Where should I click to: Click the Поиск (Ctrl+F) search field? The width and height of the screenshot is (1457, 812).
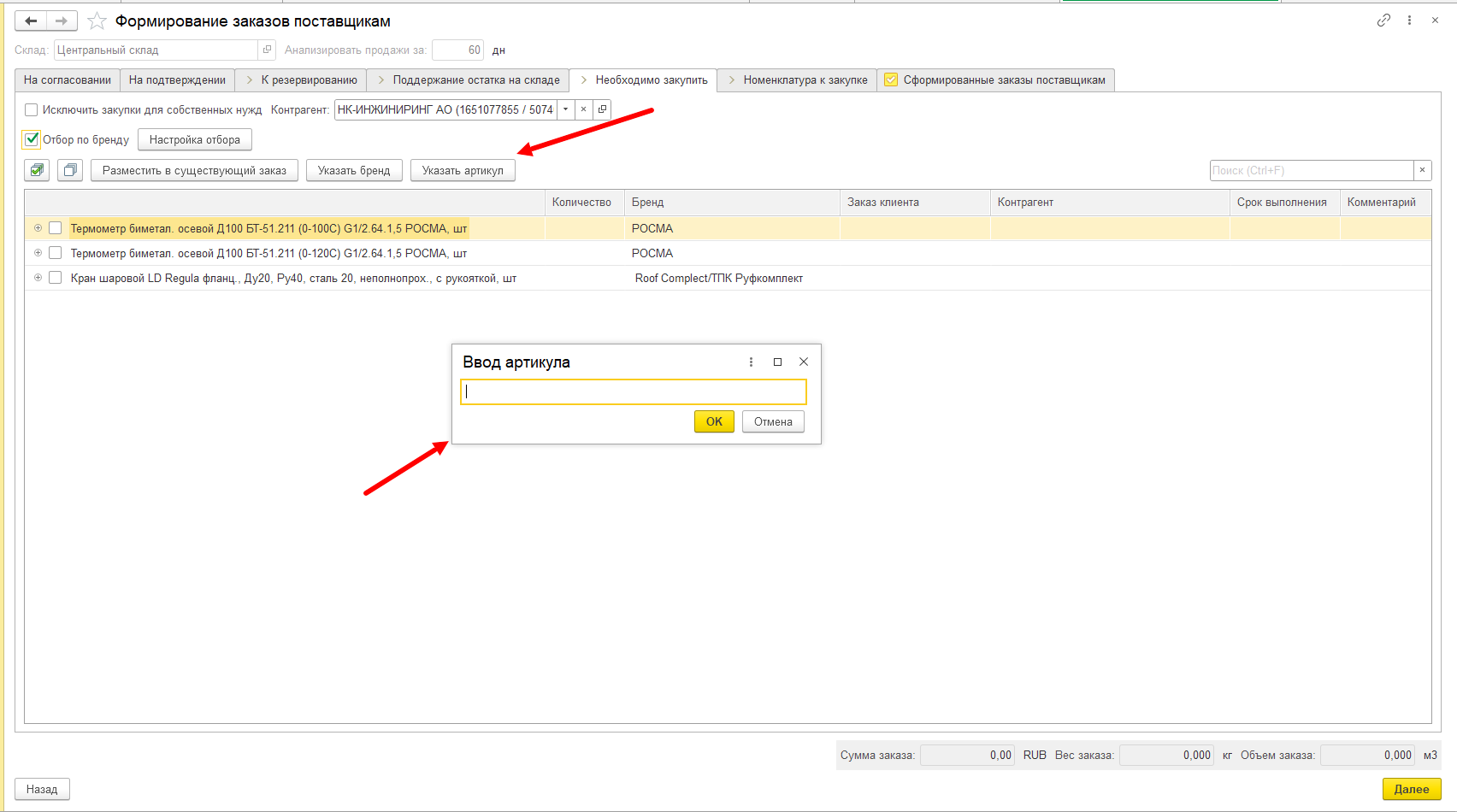click(x=1312, y=170)
